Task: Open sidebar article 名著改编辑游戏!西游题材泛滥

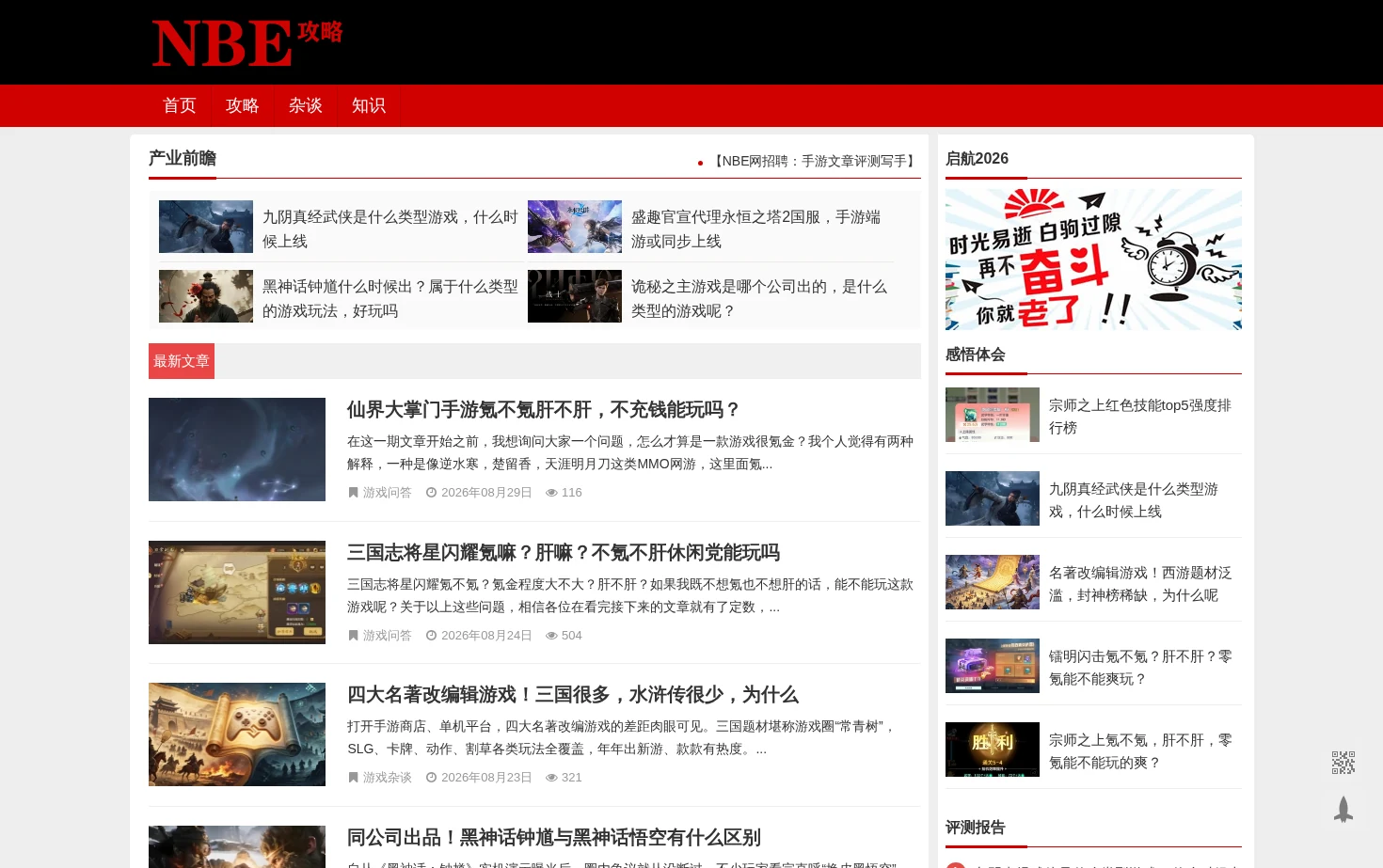Action: point(1140,584)
